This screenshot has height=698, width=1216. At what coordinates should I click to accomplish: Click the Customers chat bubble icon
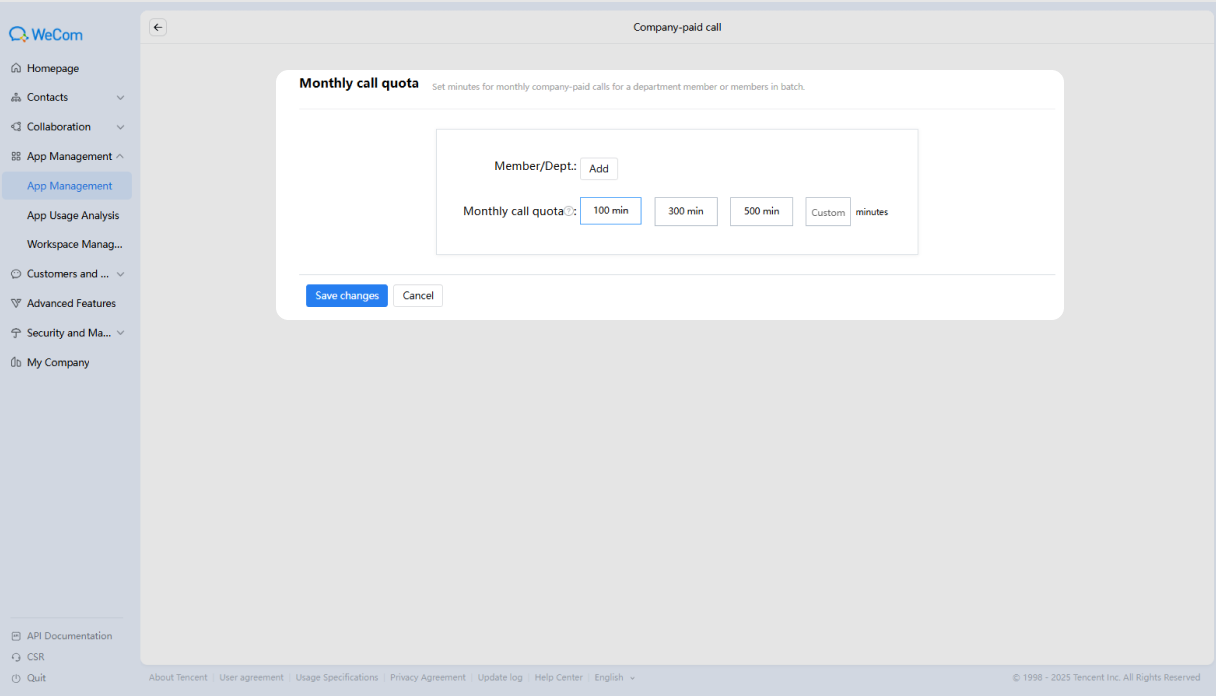pyautogui.click(x=16, y=274)
